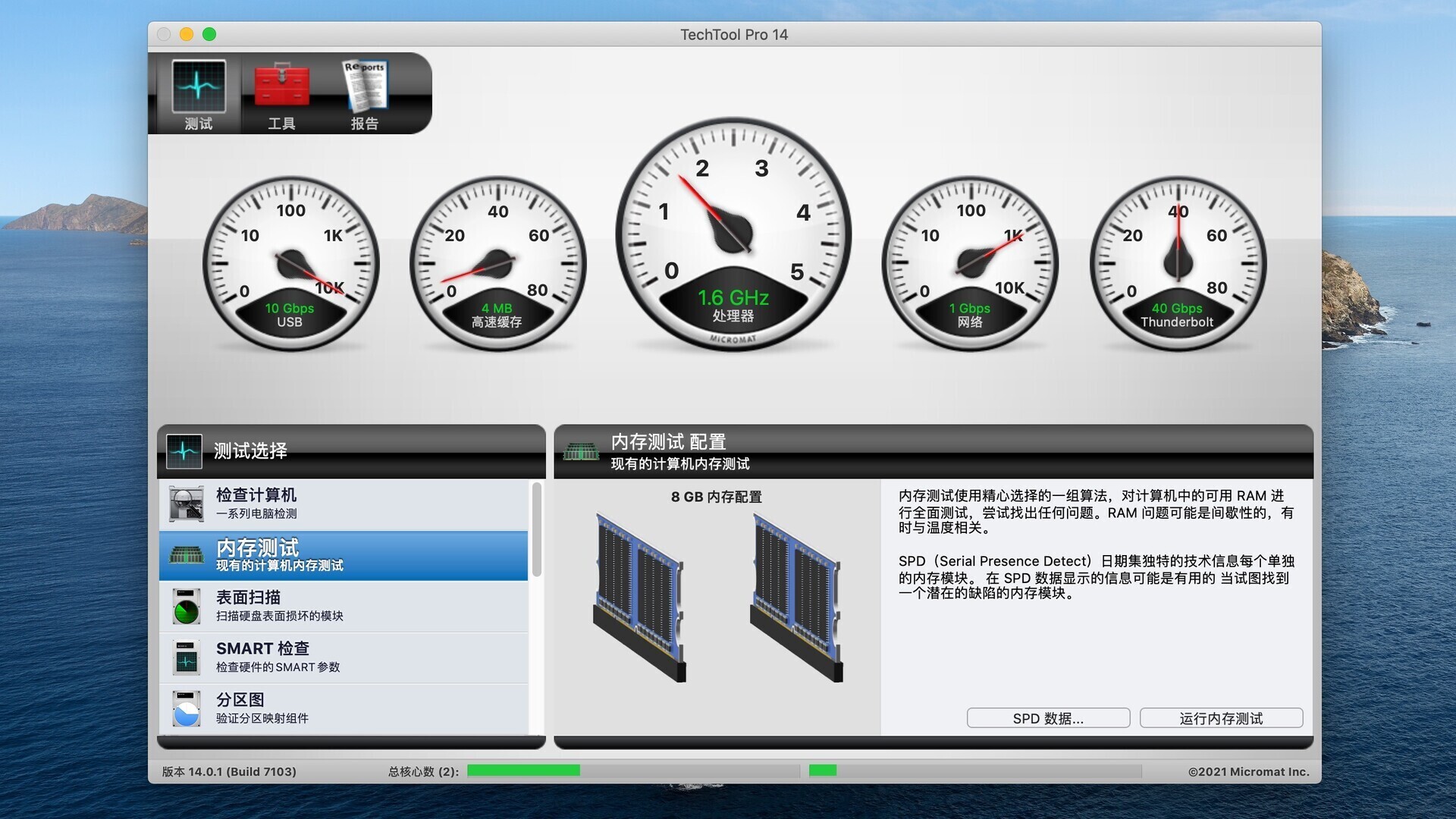Image resolution: width=1456 pixels, height=819 pixels.
Task: Select 分区图 test row
Action: click(344, 708)
